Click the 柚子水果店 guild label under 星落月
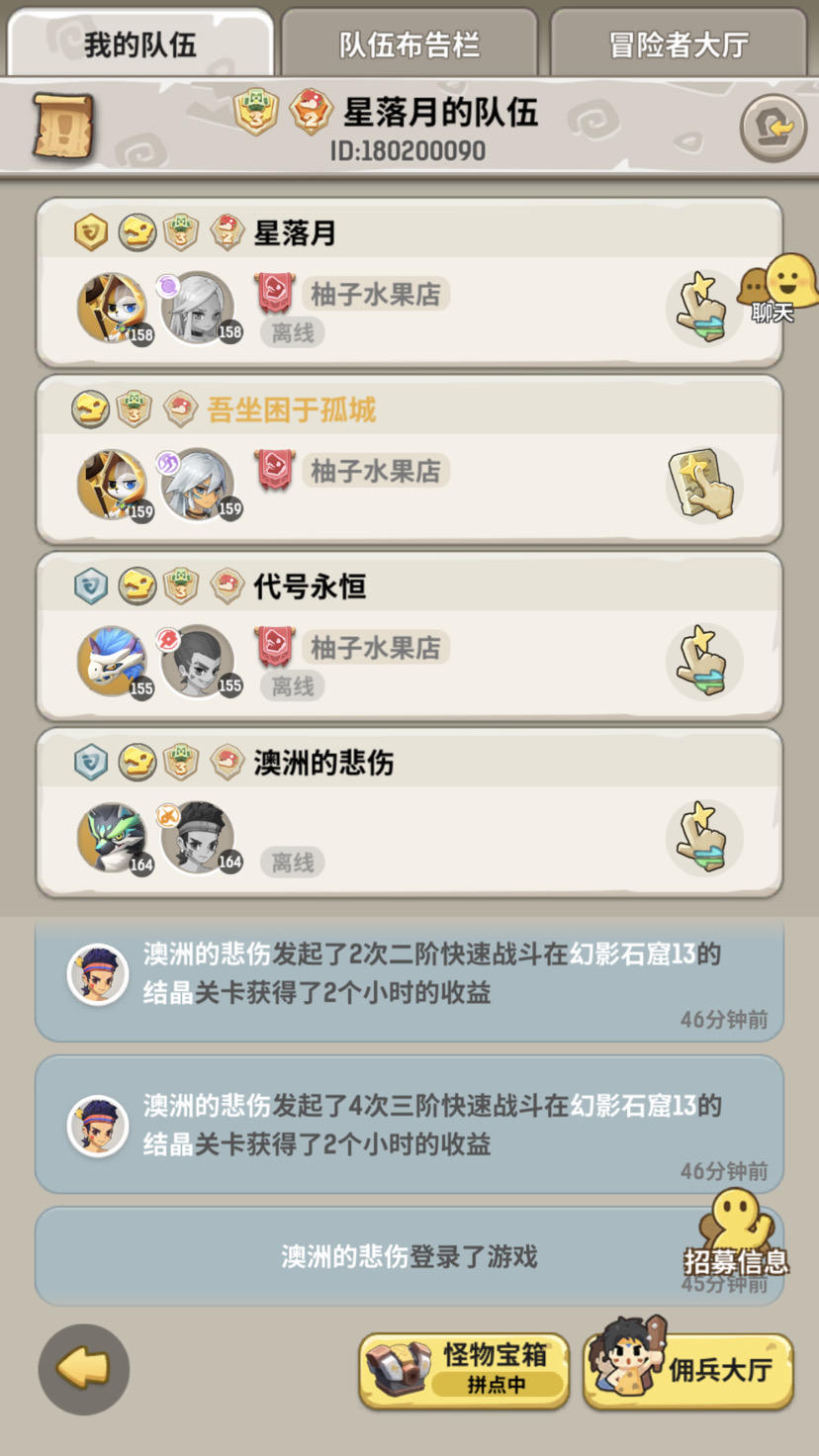The width and height of the screenshot is (819, 1456). 375,294
